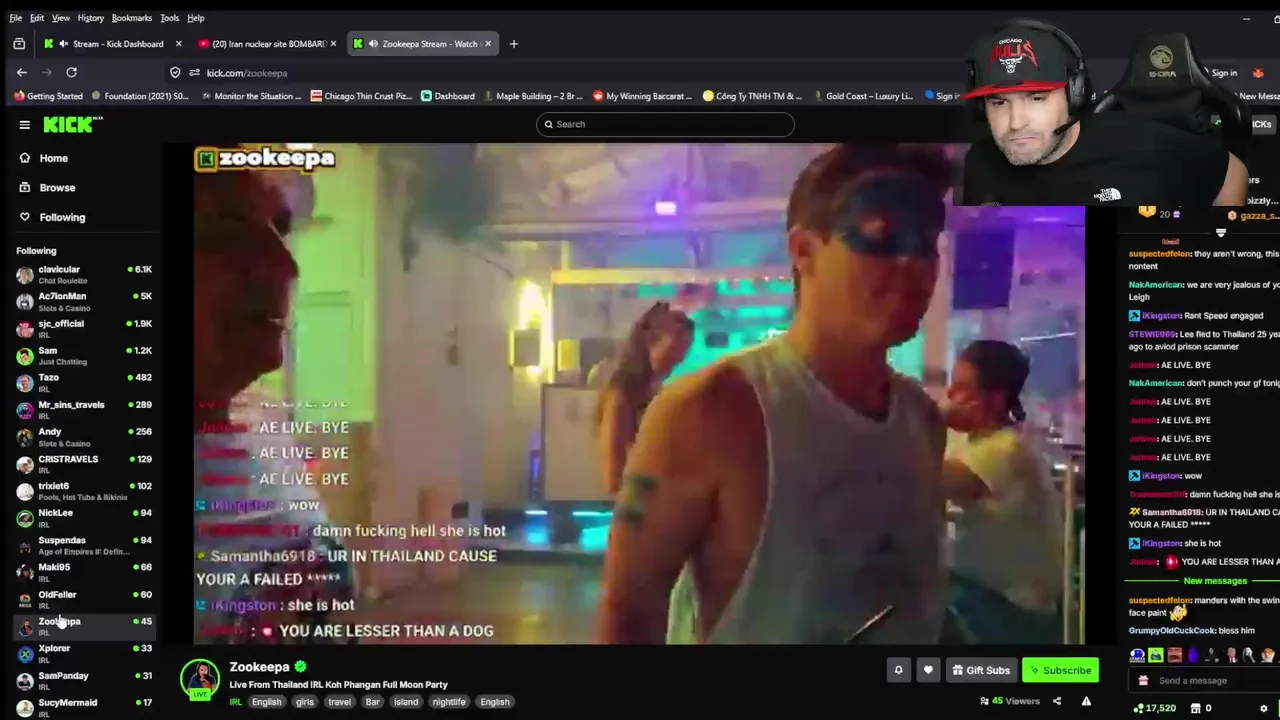This screenshot has width=1280, height=720.
Task: Open Andy channel in Following list
Action: coord(84,436)
